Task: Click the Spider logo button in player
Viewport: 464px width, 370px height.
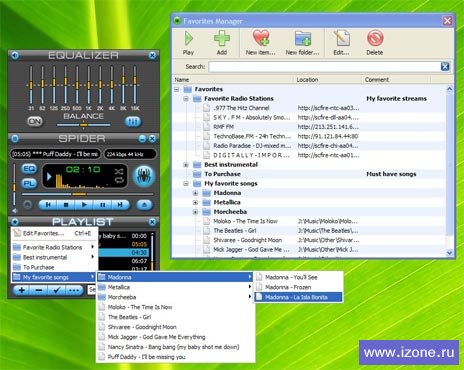Action: click(x=144, y=176)
